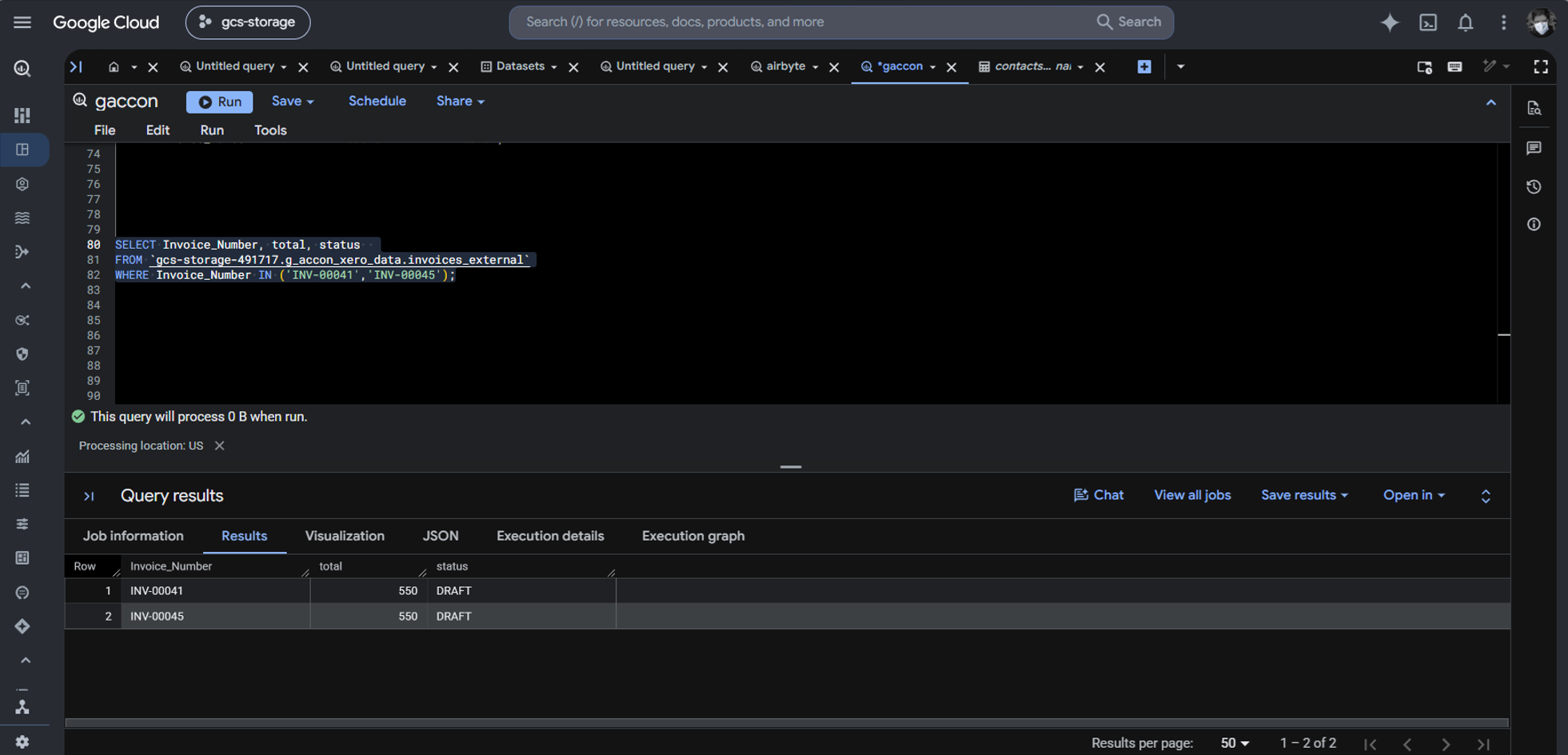Click the Google Cloud search field
1568x755 pixels.
(x=841, y=22)
